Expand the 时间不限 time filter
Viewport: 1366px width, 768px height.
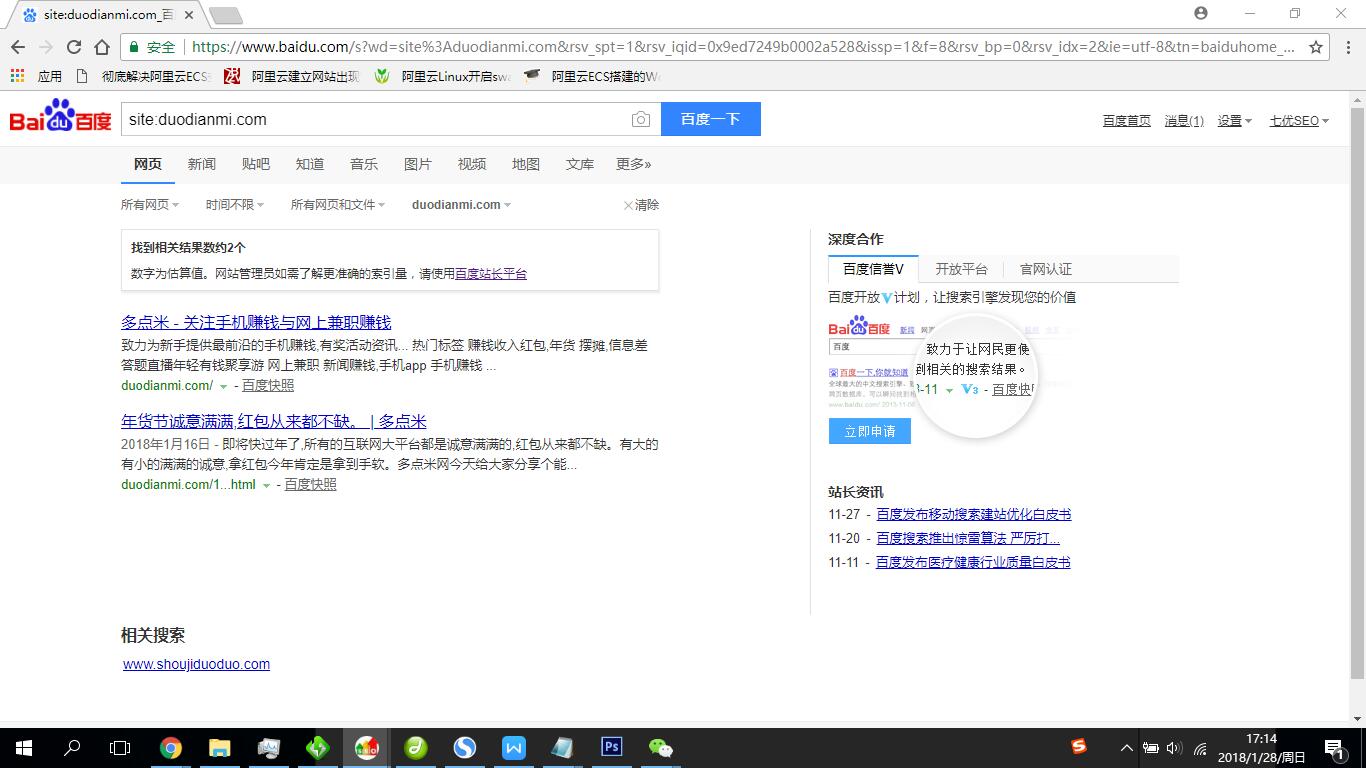[x=235, y=204]
